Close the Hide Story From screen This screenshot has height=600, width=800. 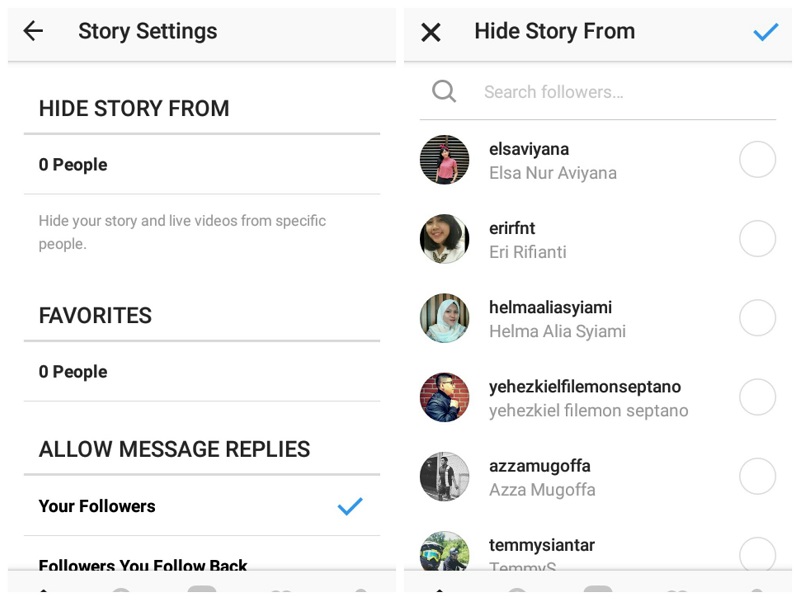pyautogui.click(x=431, y=32)
